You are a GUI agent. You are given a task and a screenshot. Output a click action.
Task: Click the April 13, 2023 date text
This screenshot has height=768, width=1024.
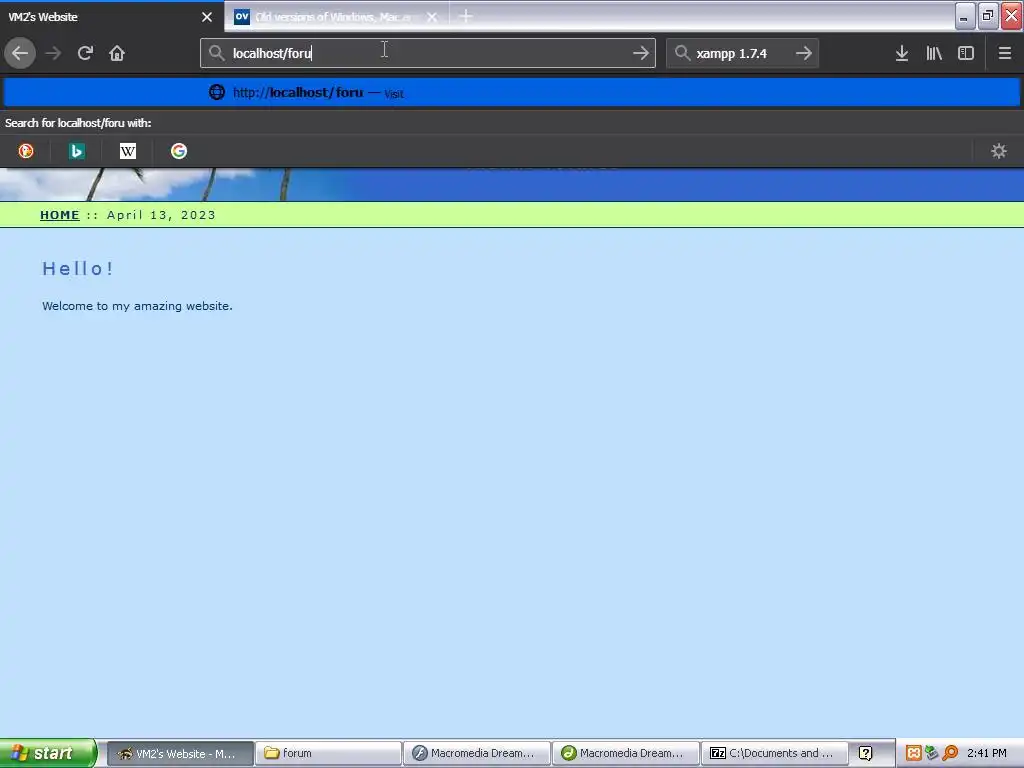pos(161,215)
